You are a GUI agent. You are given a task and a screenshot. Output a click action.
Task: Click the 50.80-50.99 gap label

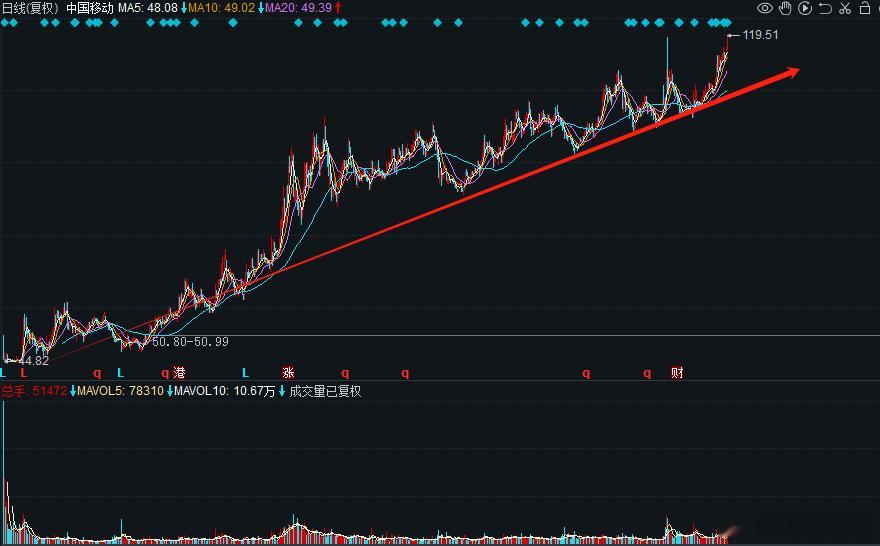click(190, 342)
